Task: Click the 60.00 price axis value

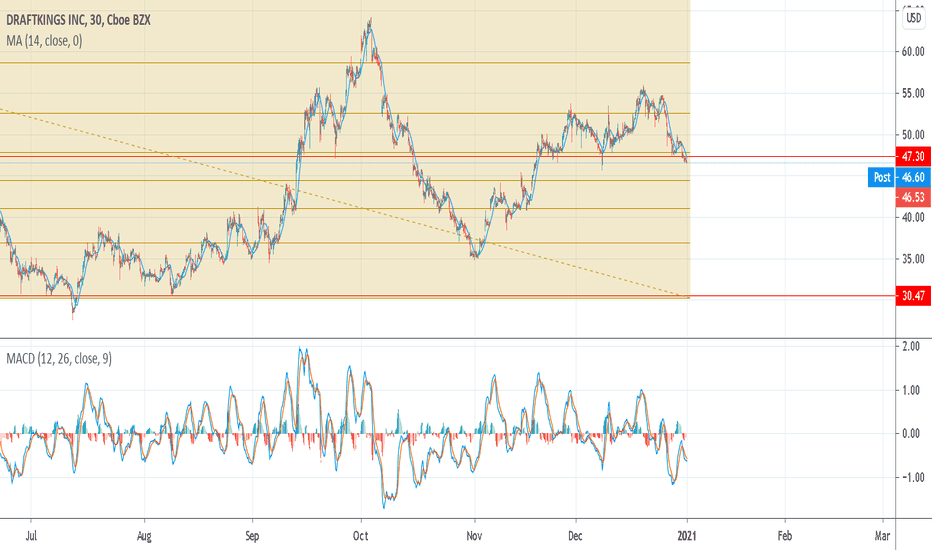Action: point(913,52)
